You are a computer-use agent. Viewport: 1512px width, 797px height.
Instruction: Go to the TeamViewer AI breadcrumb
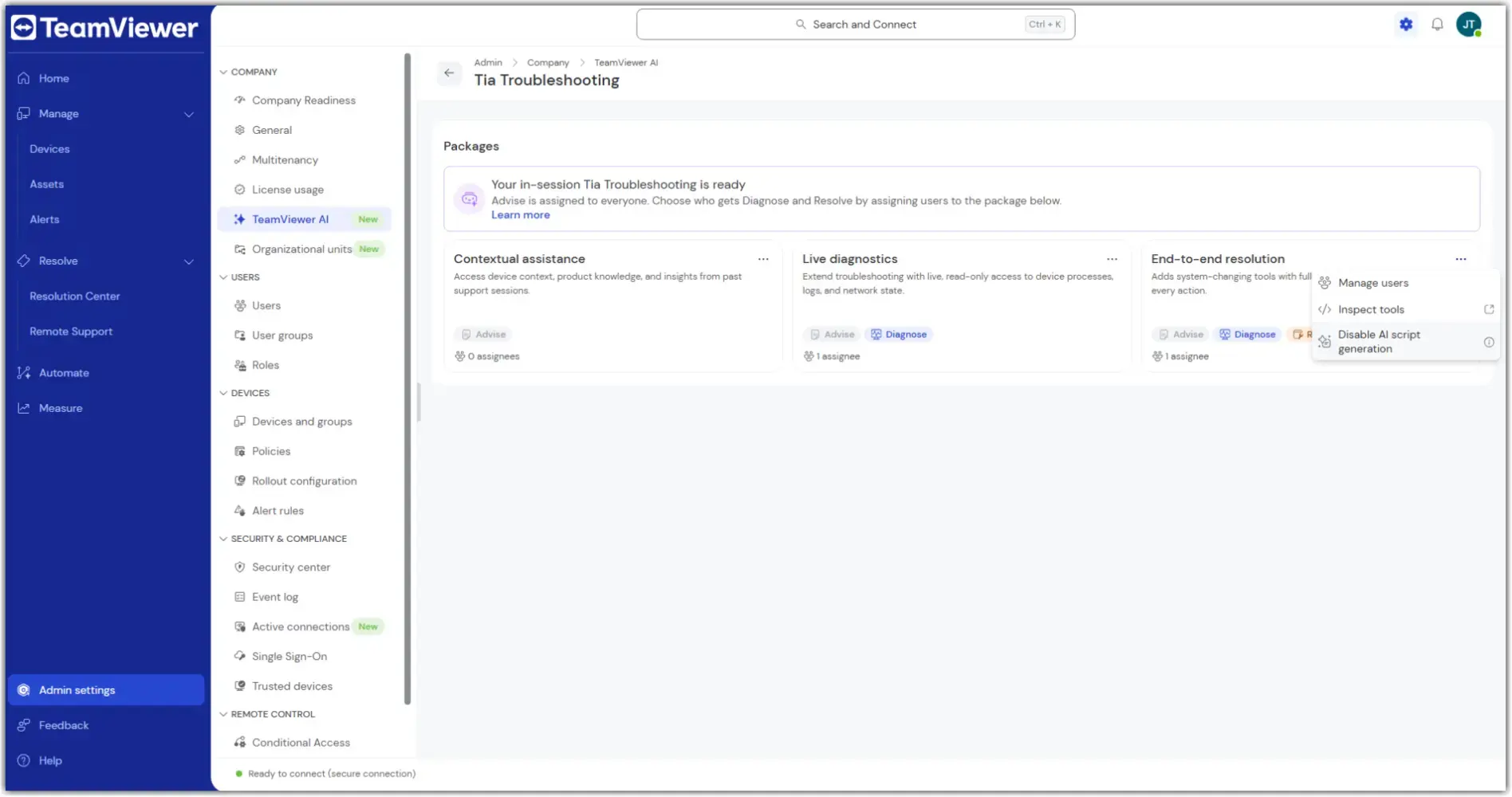click(x=626, y=62)
